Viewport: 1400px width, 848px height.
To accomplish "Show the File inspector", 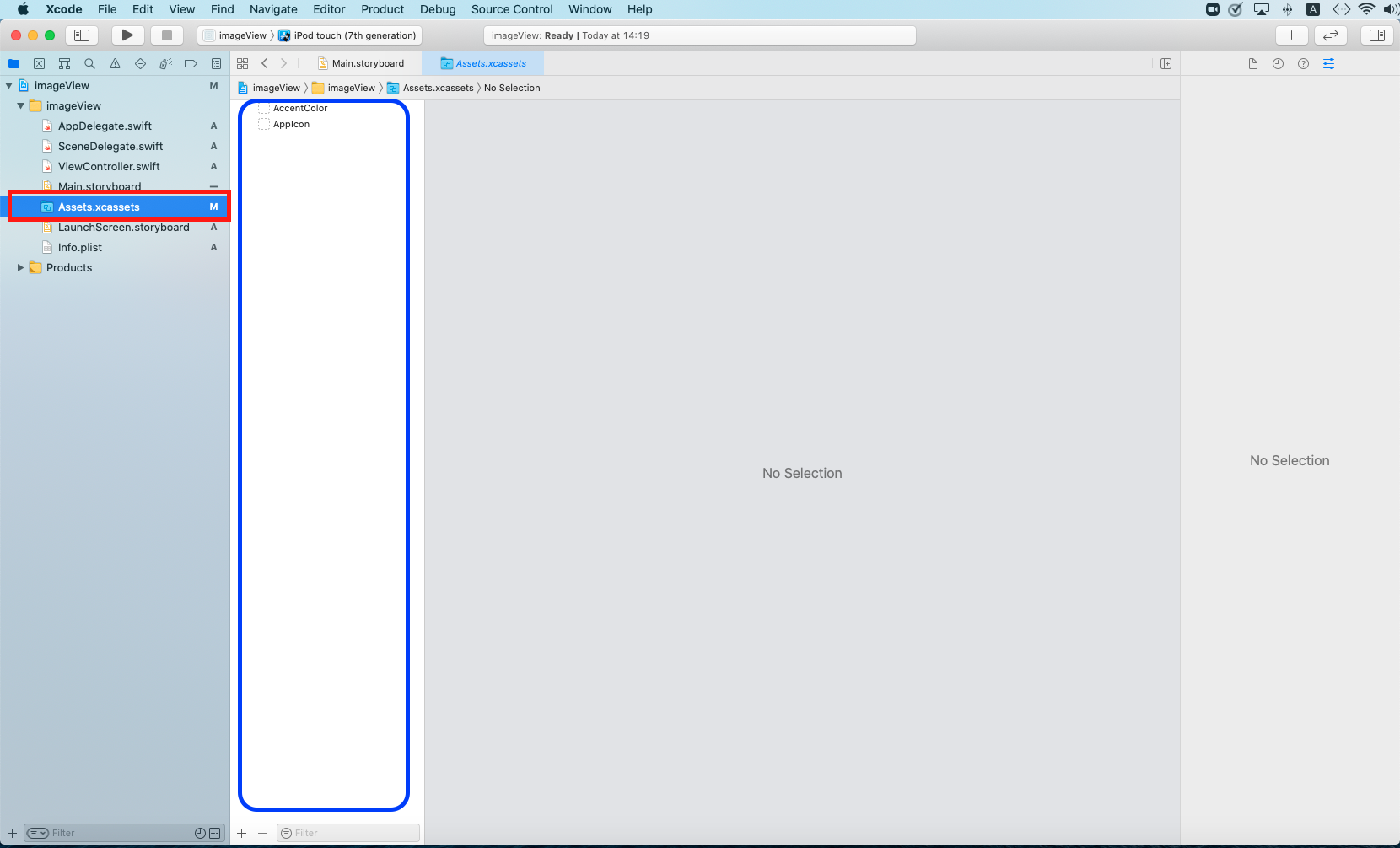I will (x=1253, y=63).
